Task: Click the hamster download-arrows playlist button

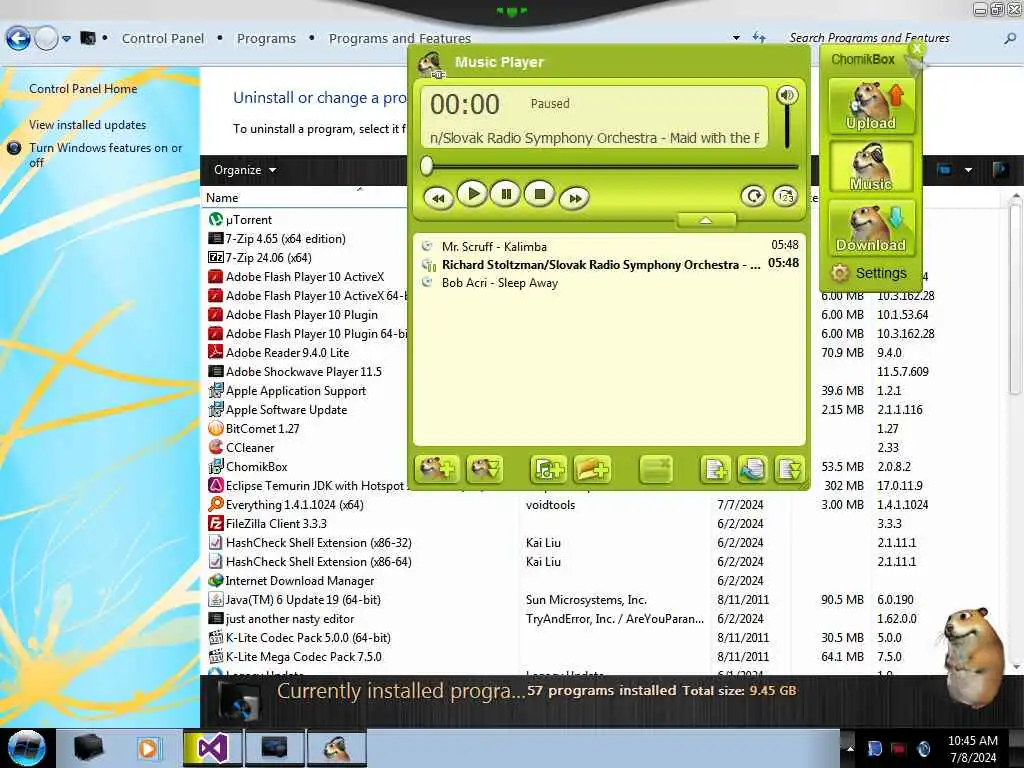Action: pyautogui.click(x=485, y=469)
